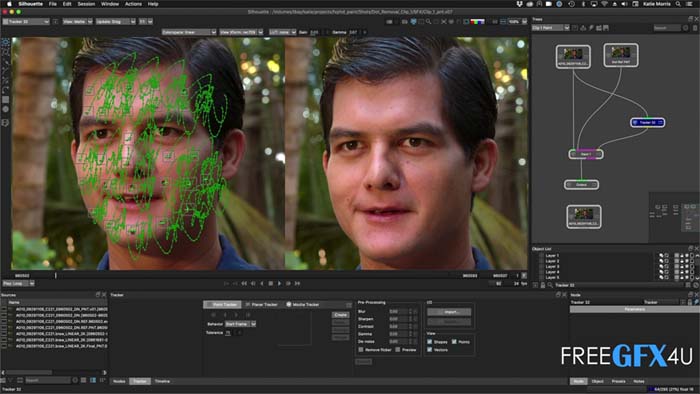Viewport: 700px width, 394px height.
Task: Open the Help menu
Action: pyautogui.click(x=153, y=4)
